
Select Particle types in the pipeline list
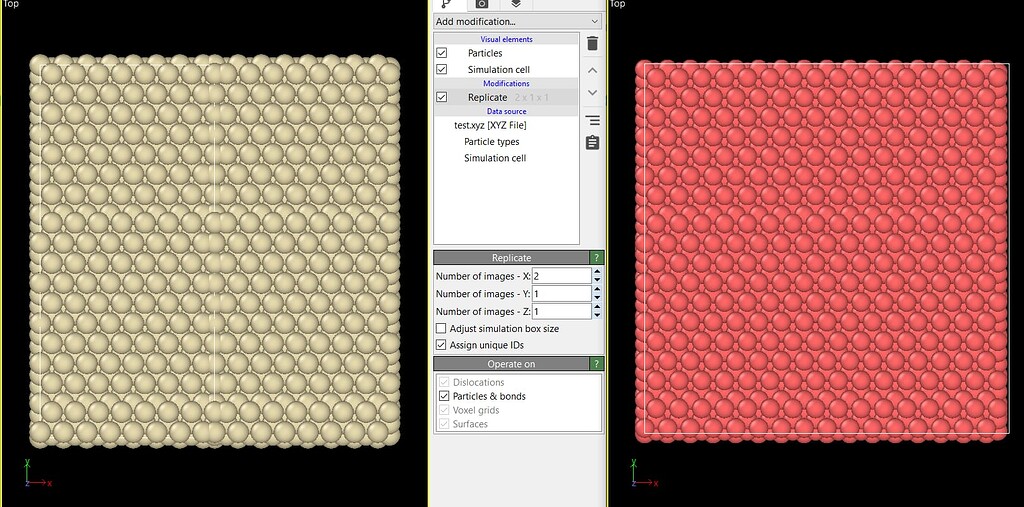[x=491, y=142]
